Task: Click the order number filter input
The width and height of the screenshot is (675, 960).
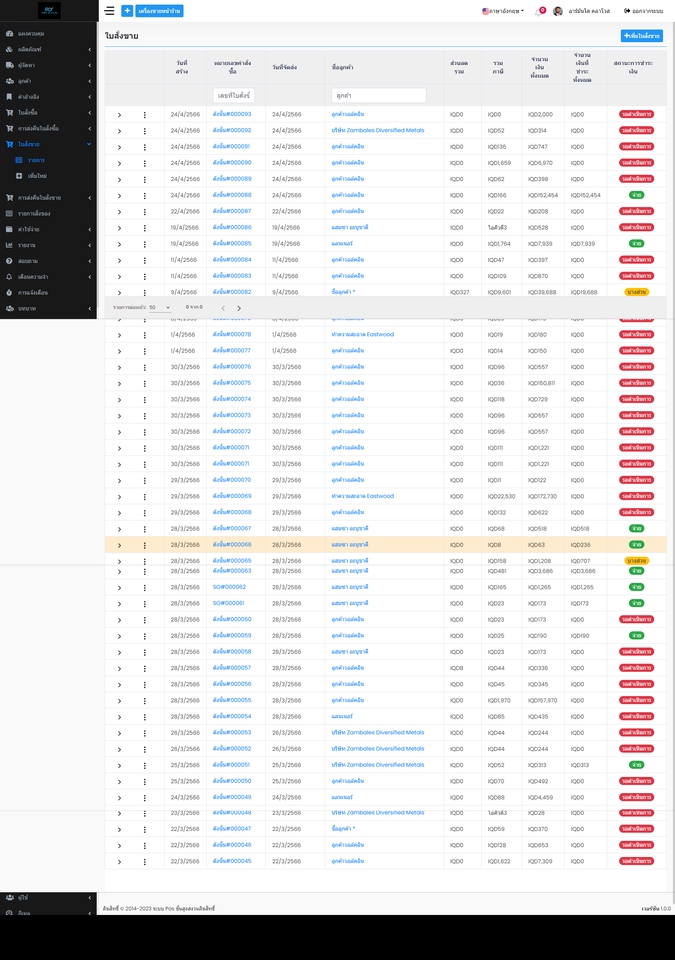Action: 233,96
